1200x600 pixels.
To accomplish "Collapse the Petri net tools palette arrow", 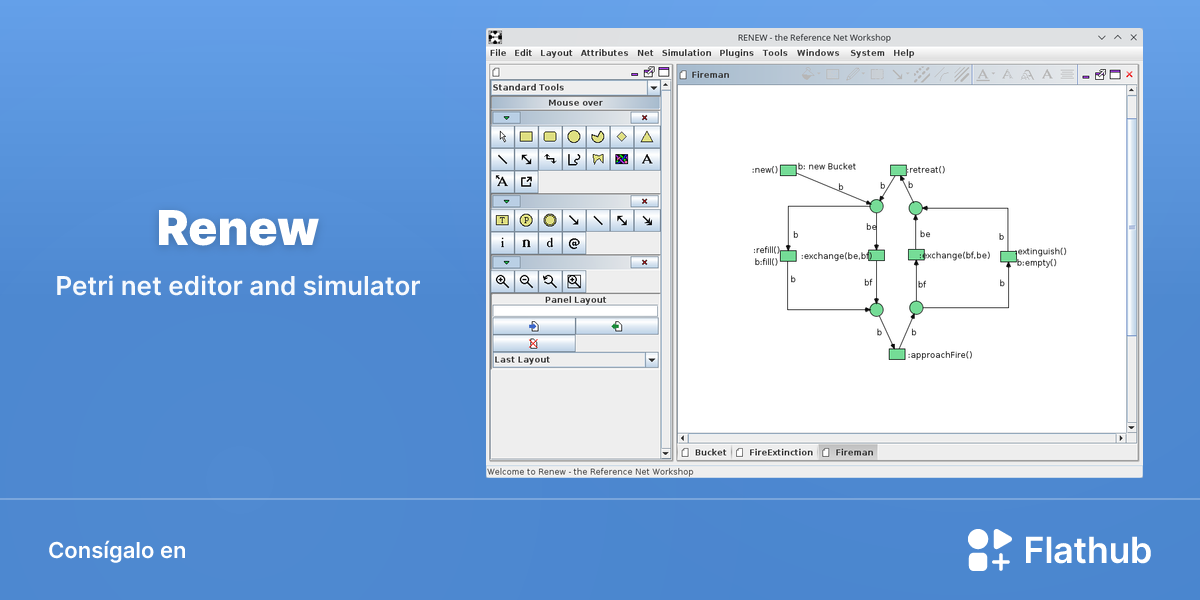I will tap(506, 201).
